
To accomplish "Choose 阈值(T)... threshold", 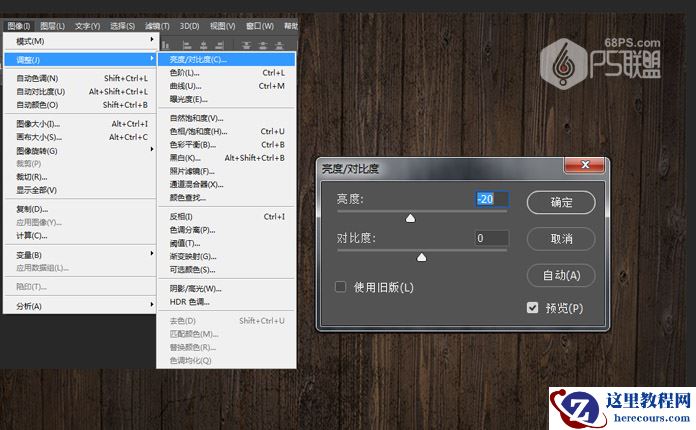I will pyautogui.click(x=226, y=243).
